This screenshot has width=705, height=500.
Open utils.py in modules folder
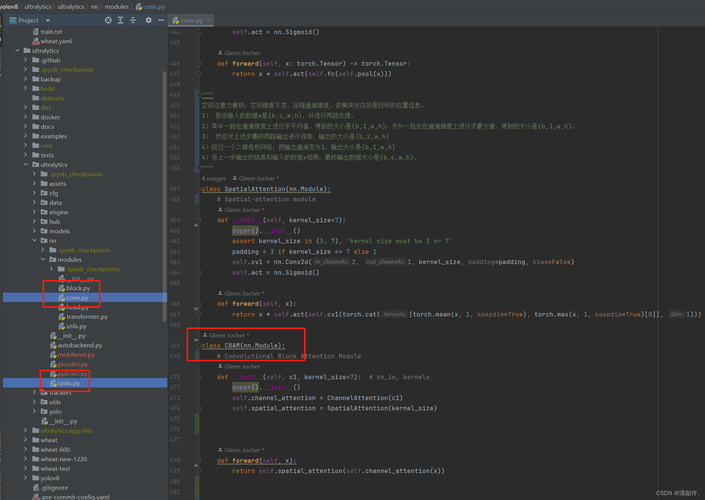coord(76,326)
